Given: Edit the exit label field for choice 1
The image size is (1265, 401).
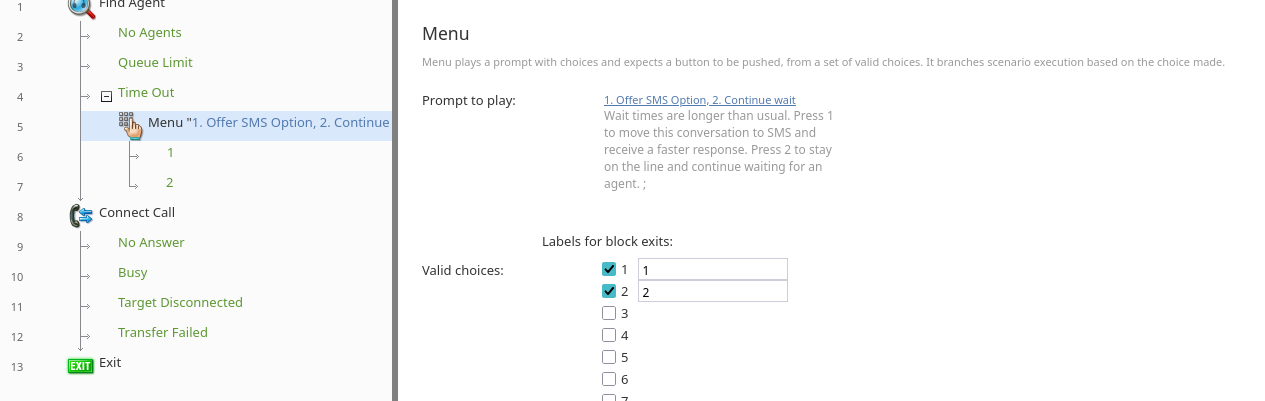Looking at the screenshot, I should click(712, 270).
